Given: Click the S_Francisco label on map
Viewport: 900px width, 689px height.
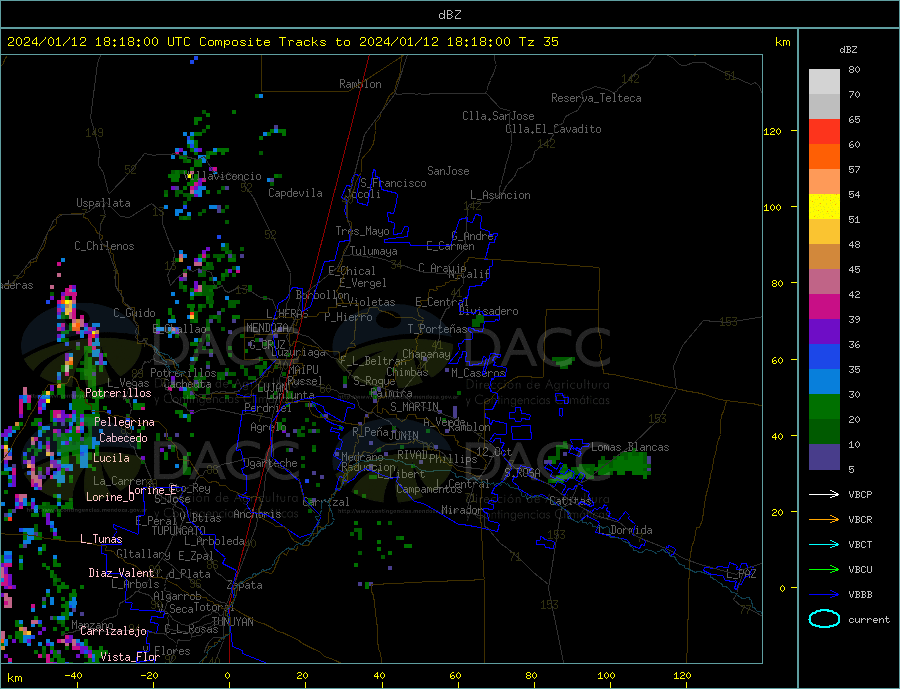Looking at the screenshot, I should point(393,183).
